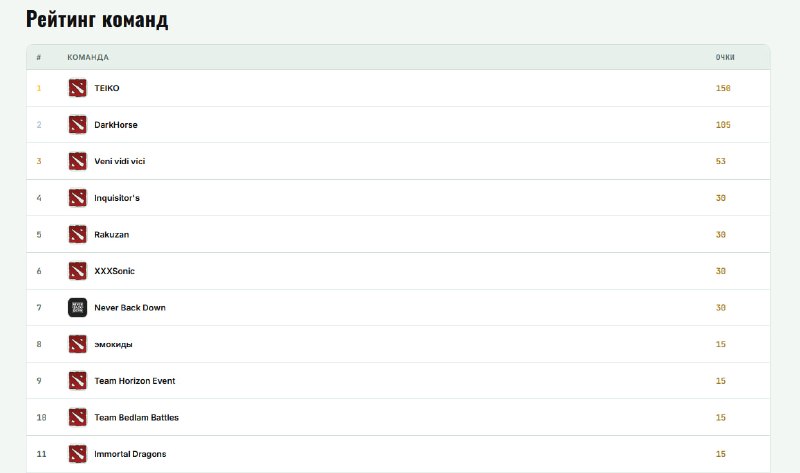Viewport: 800px width, 473px height.
Task: Click Team Horizon Event logo icon
Action: 78,381
